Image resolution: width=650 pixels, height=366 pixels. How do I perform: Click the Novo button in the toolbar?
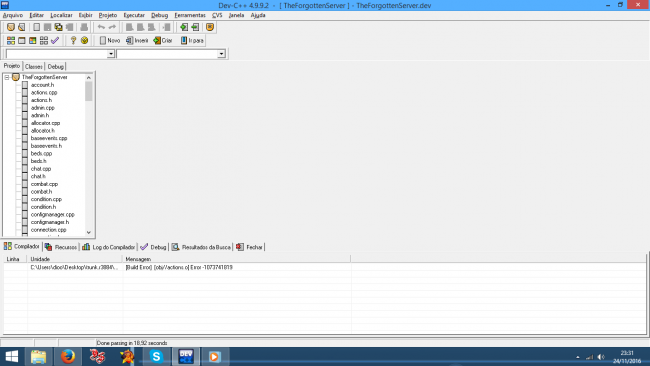click(x=110, y=40)
